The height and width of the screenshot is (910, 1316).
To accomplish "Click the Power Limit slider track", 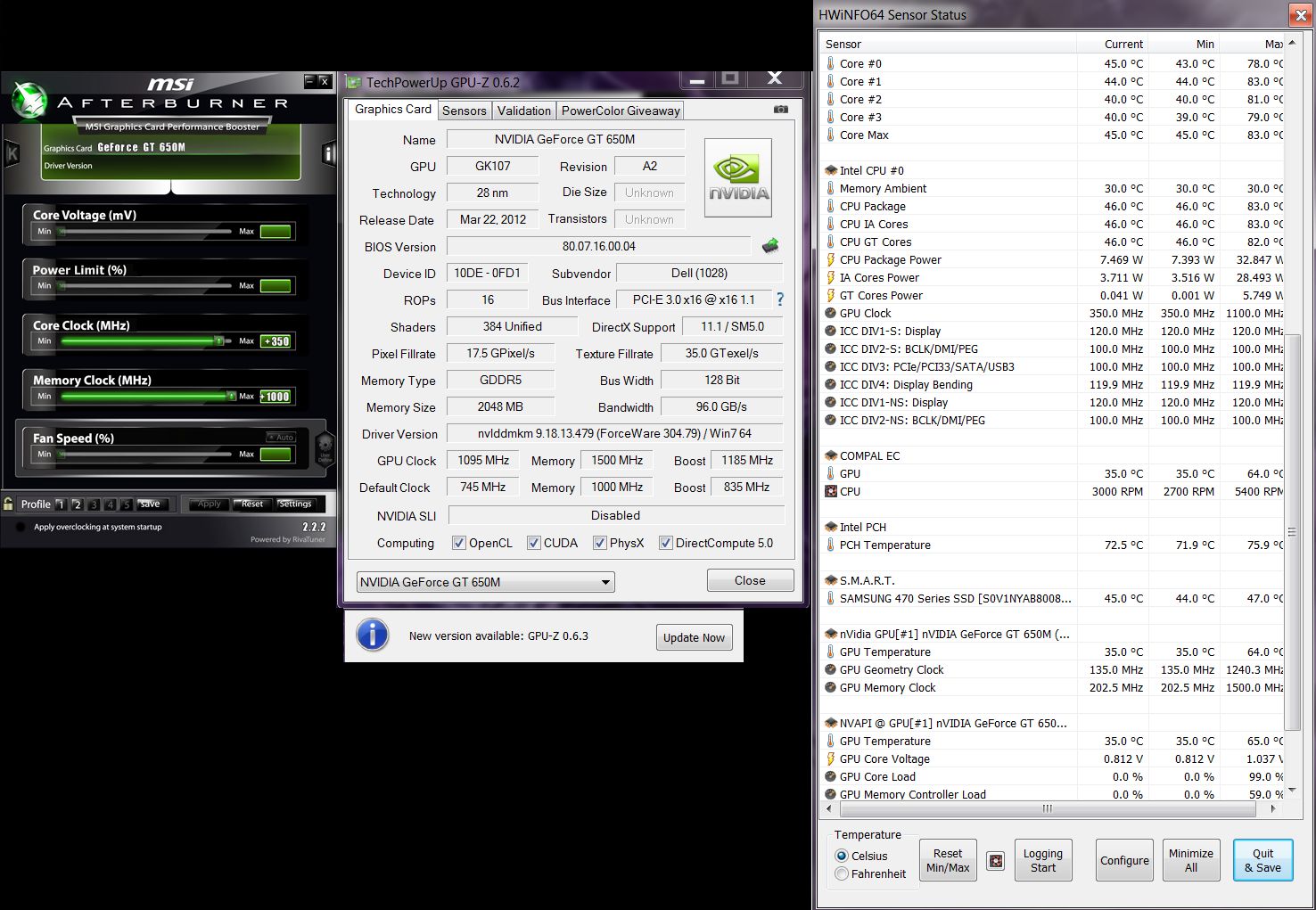I will (x=146, y=285).
